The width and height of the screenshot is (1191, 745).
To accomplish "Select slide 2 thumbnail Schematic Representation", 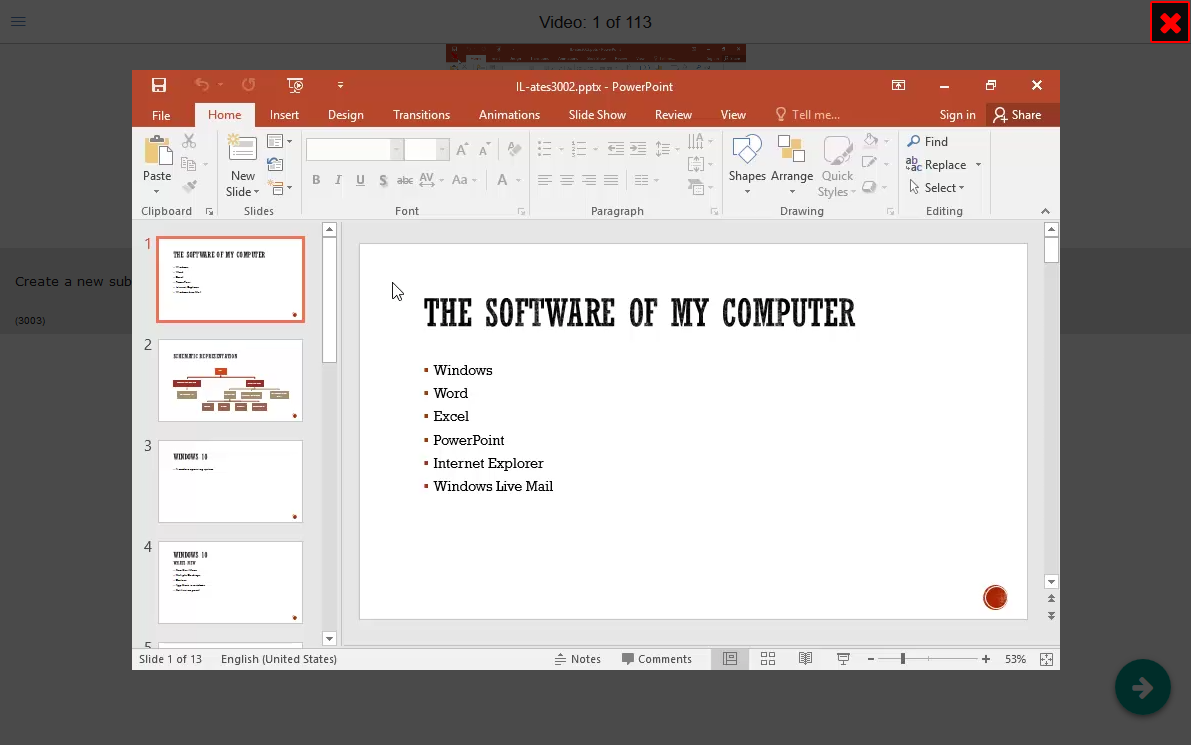I will pyautogui.click(x=230, y=380).
